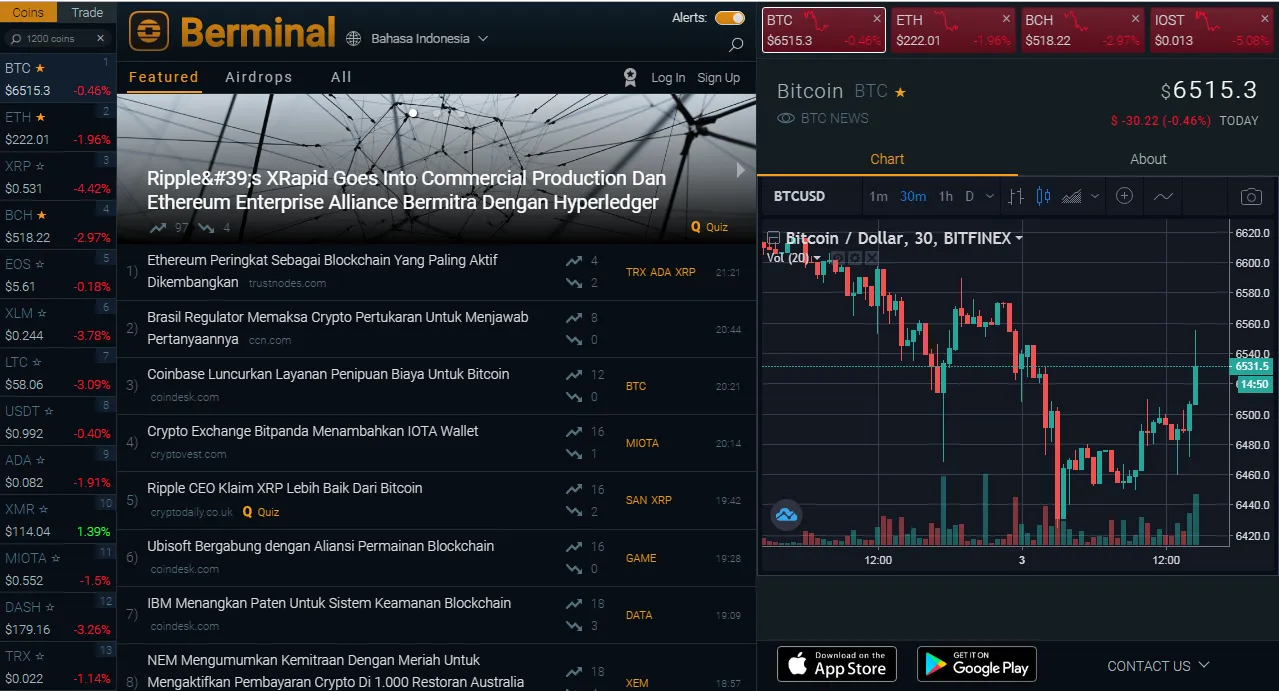1279x691 pixels.
Task: Click the eye icon beside BTC NEWS
Action: 786,118
